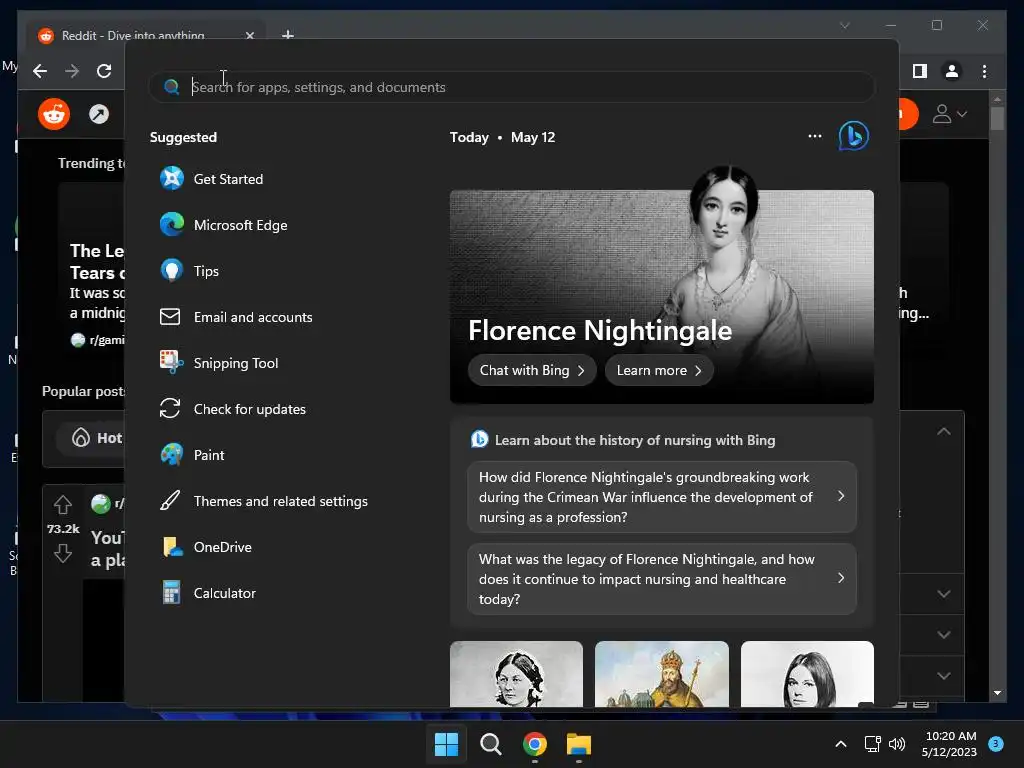The image size is (1024, 768).
Task: Show hidden system tray icons
Action: pyautogui.click(x=841, y=744)
